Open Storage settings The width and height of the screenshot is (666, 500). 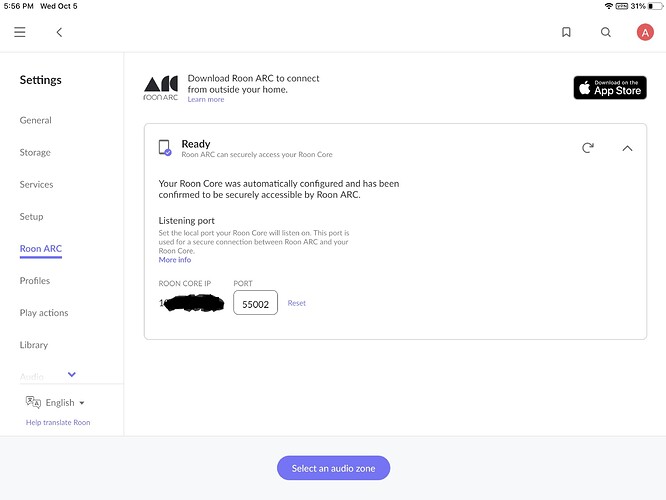coord(35,153)
